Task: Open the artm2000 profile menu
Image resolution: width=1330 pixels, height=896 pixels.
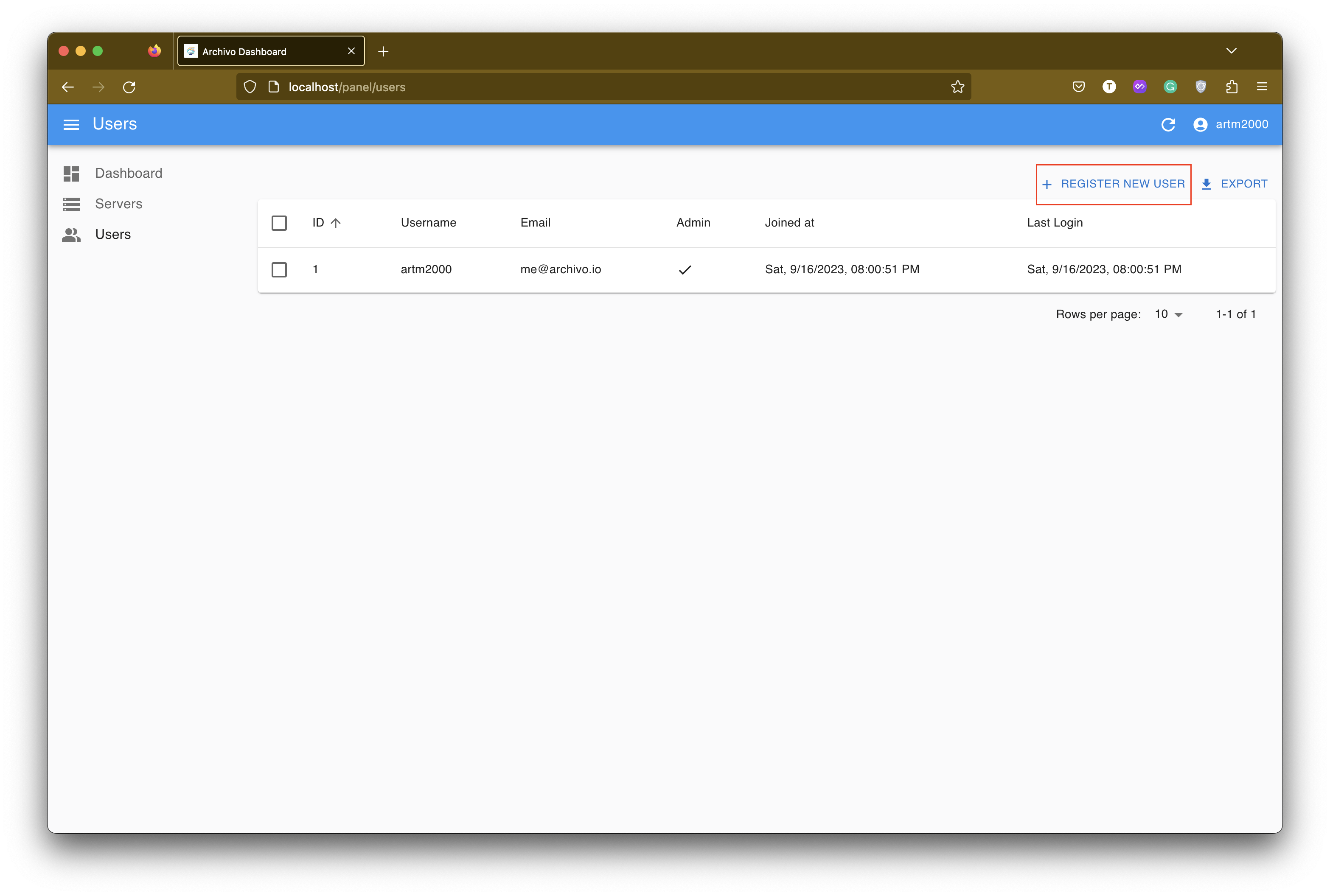Action: (x=1231, y=124)
